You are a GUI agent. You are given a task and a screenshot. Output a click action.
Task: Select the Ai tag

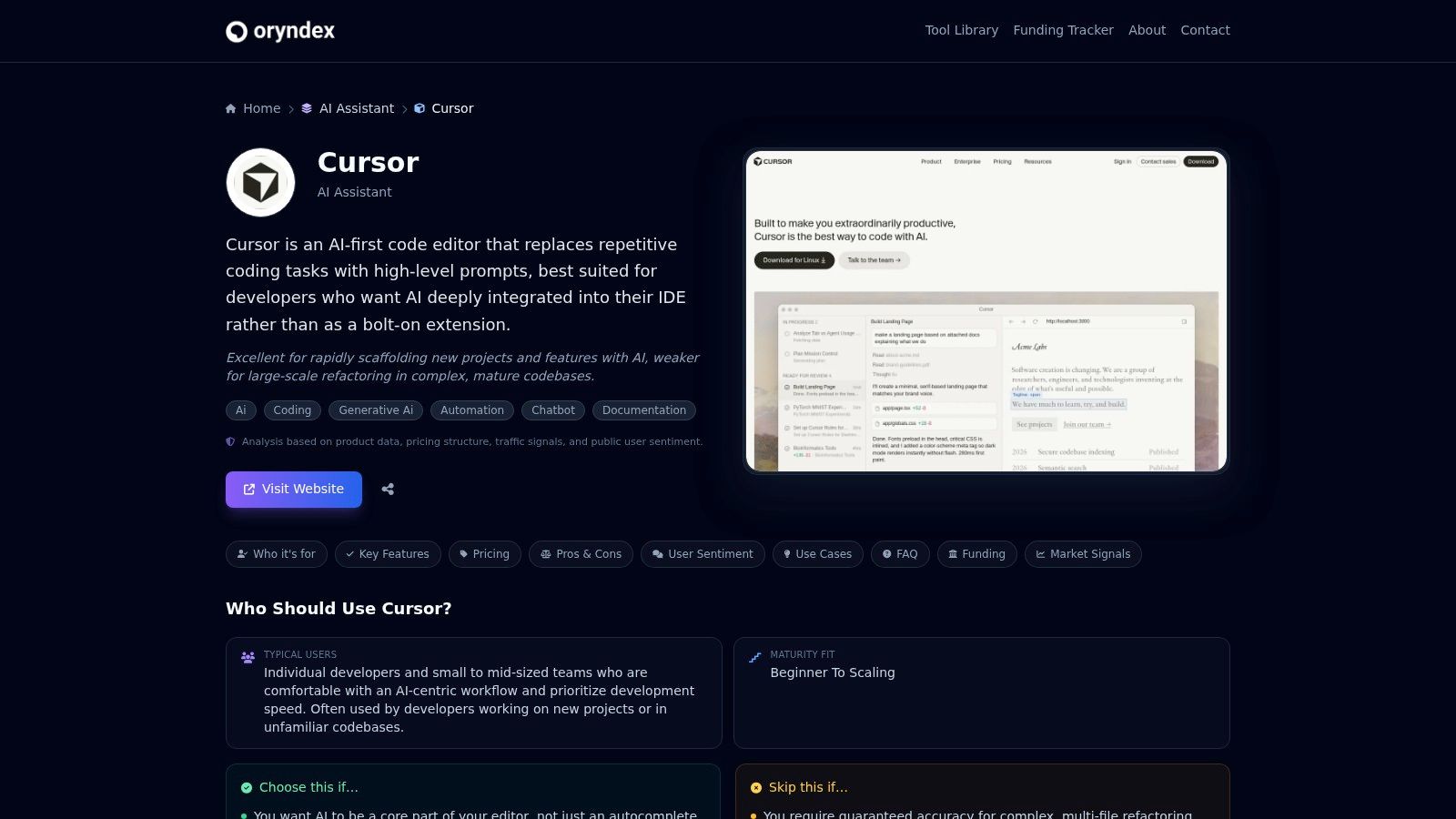(241, 410)
